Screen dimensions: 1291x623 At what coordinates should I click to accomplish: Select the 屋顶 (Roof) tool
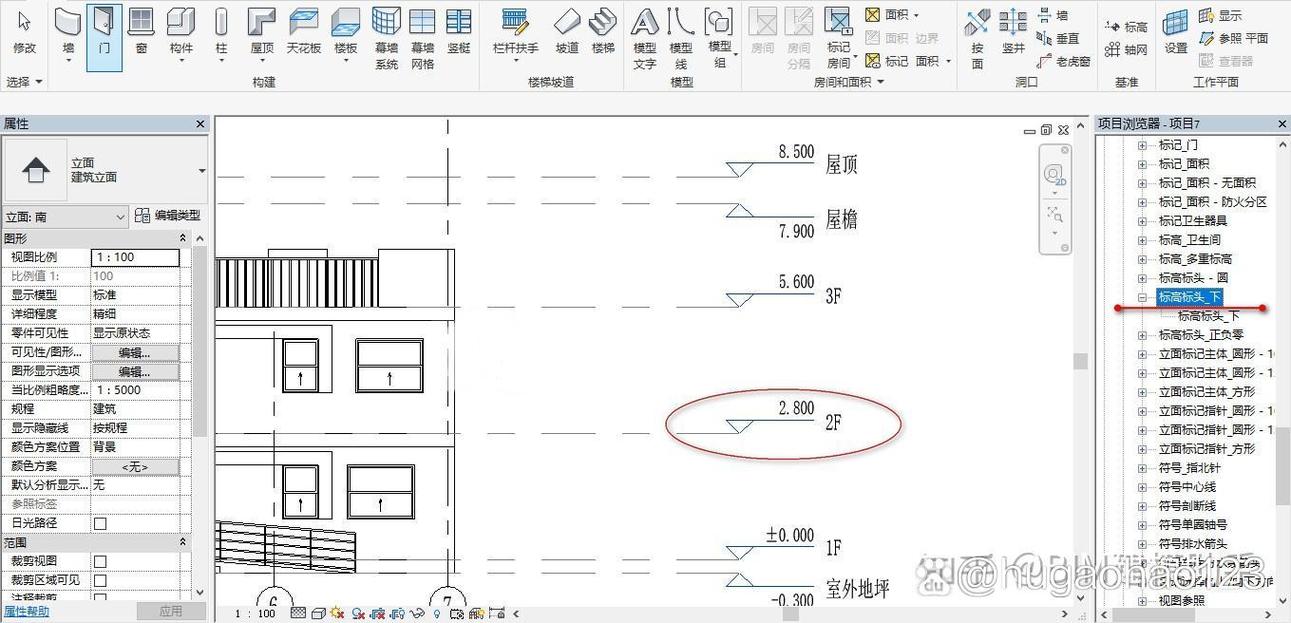(x=262, y=34)
